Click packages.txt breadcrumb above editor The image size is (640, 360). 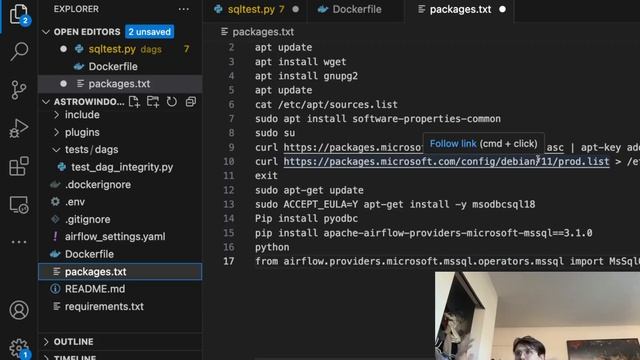coord(263,32)
